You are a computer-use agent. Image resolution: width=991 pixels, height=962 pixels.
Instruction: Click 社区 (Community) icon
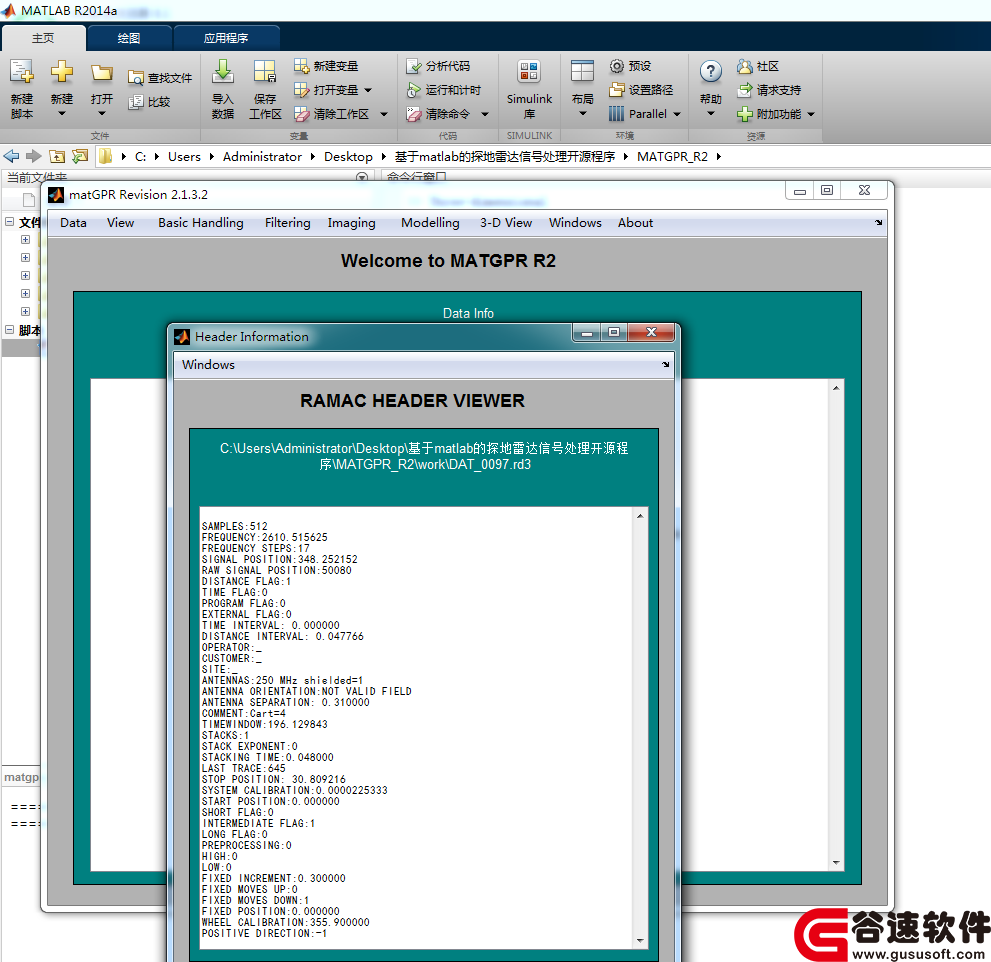pyautogui.click(x=745, y=66)
